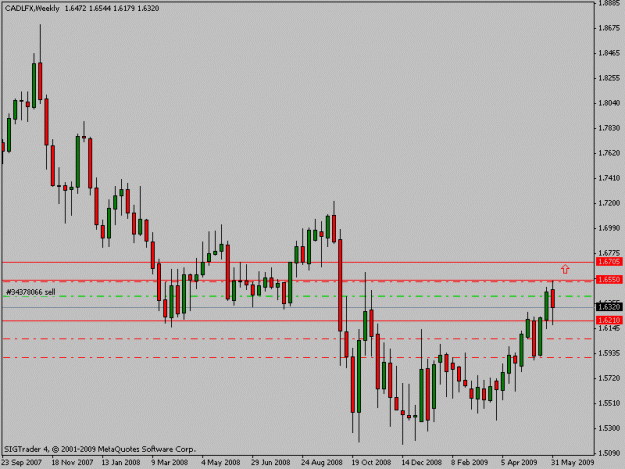Click the 1.6990 price axis label

tap(609, 228)
